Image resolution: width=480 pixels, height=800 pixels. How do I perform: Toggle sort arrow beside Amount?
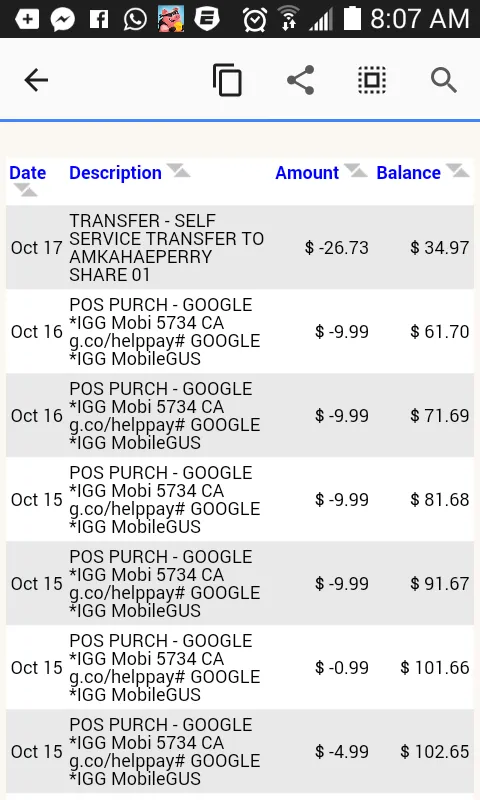pyautogui.click(x=356, y=170)
